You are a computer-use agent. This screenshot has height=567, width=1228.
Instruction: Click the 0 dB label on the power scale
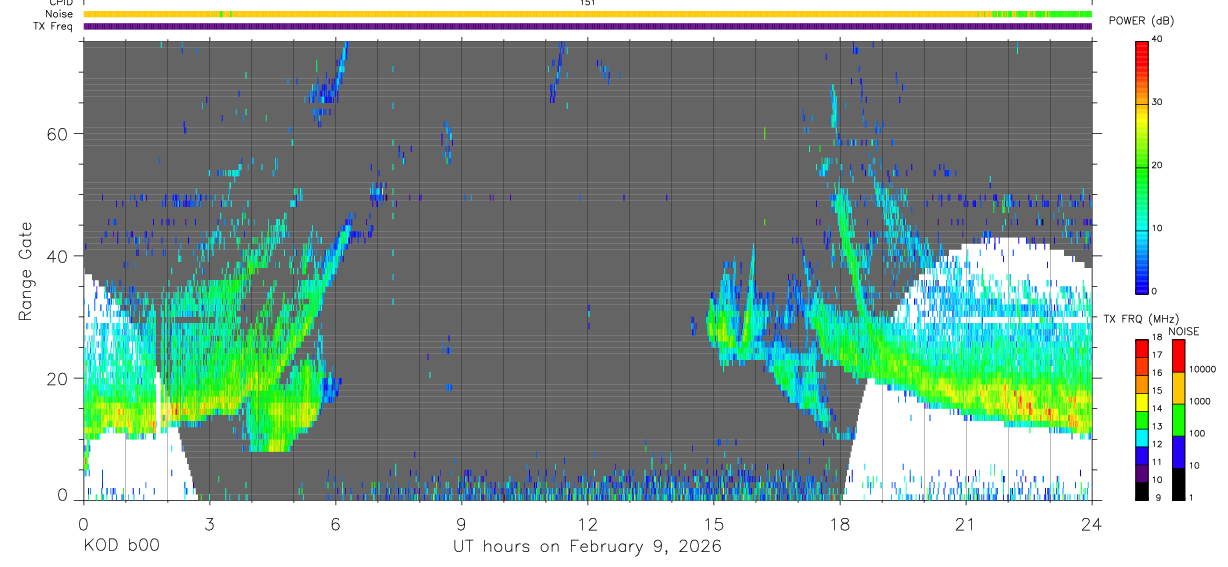(x=1156, y=291)
